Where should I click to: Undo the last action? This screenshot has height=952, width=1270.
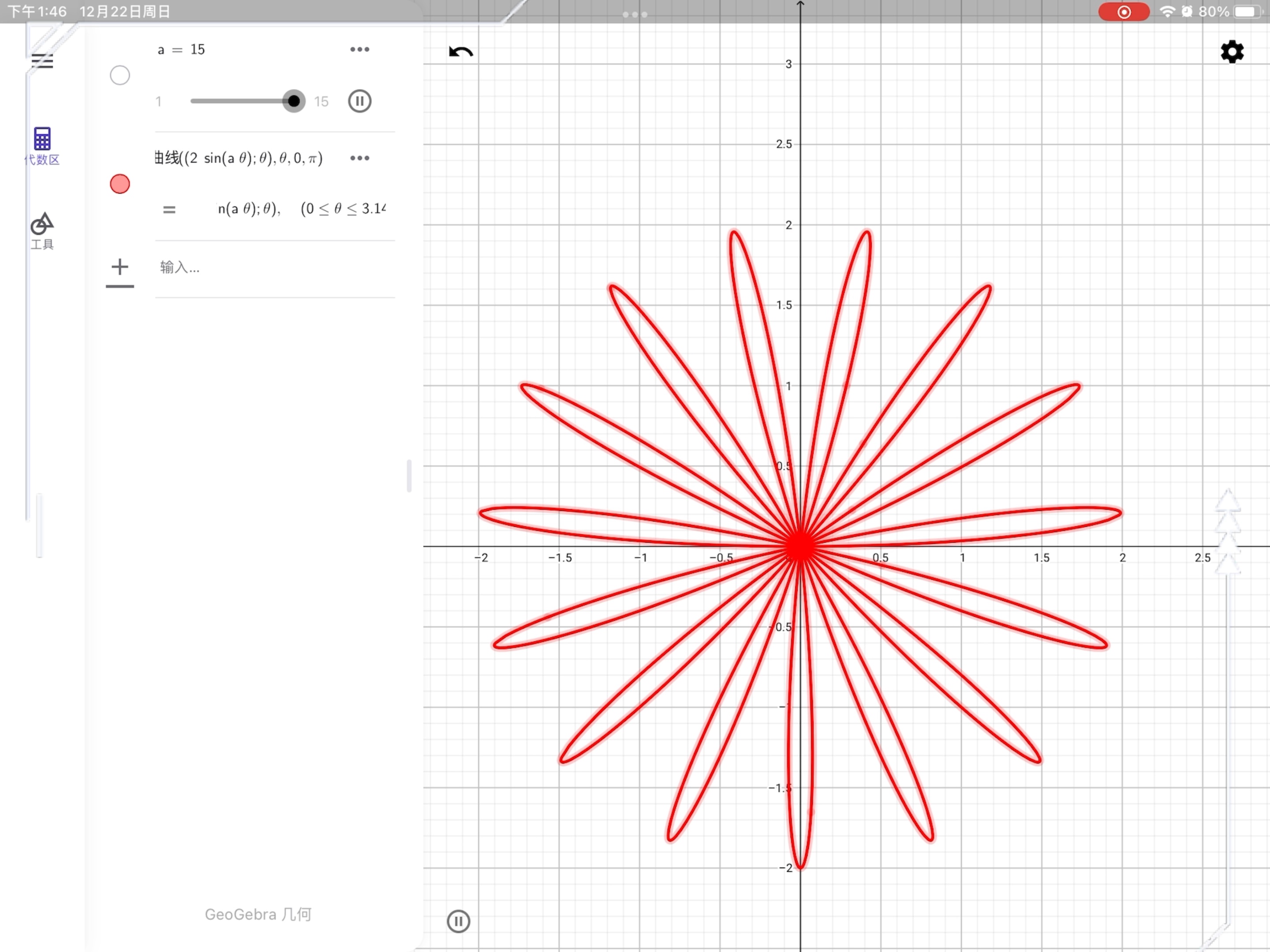point(461,52)
